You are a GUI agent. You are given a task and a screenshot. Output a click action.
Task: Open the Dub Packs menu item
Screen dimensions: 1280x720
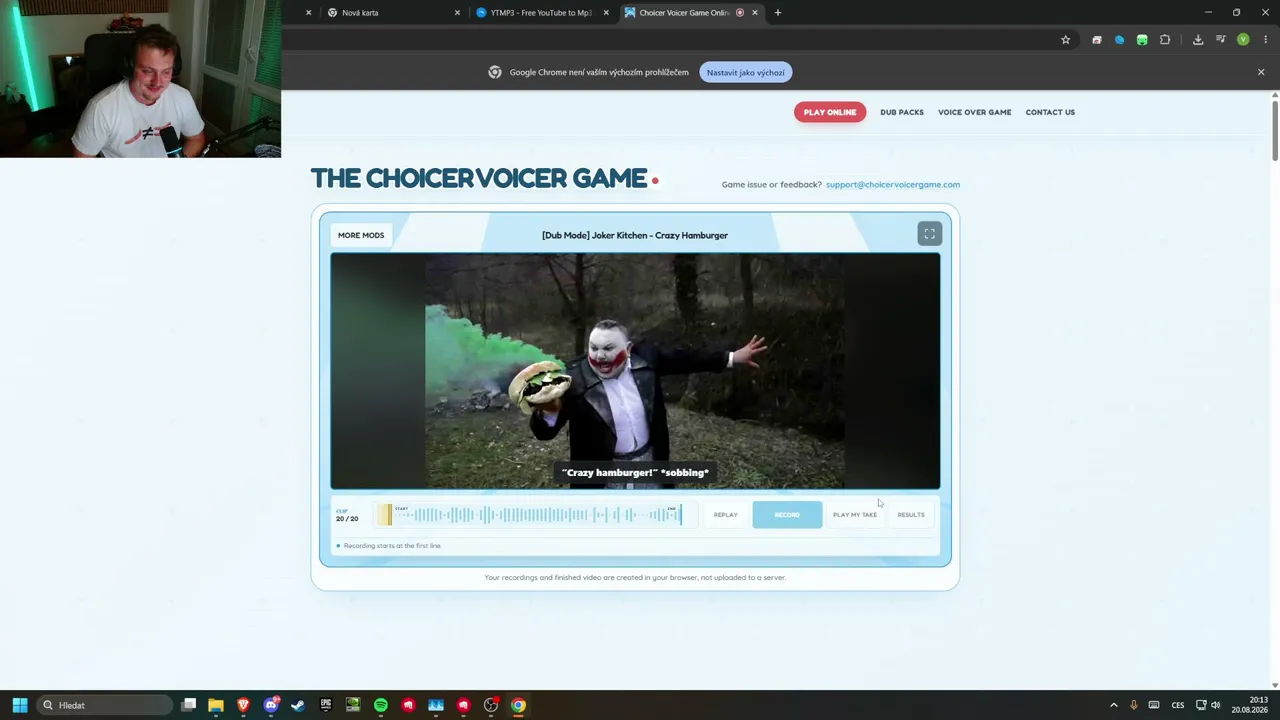point(902,112)
